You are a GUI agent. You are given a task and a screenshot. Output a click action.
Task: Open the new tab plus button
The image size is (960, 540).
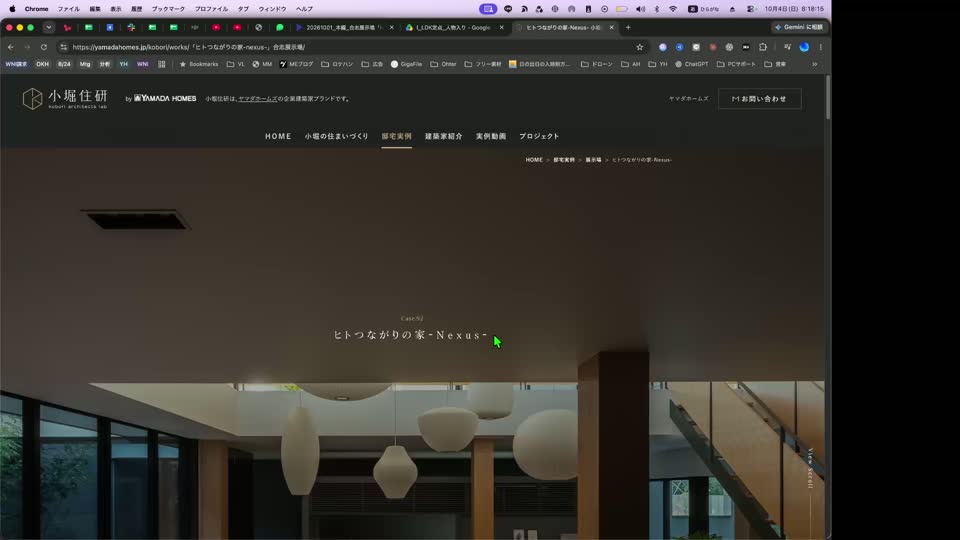[x=628, y=28]
